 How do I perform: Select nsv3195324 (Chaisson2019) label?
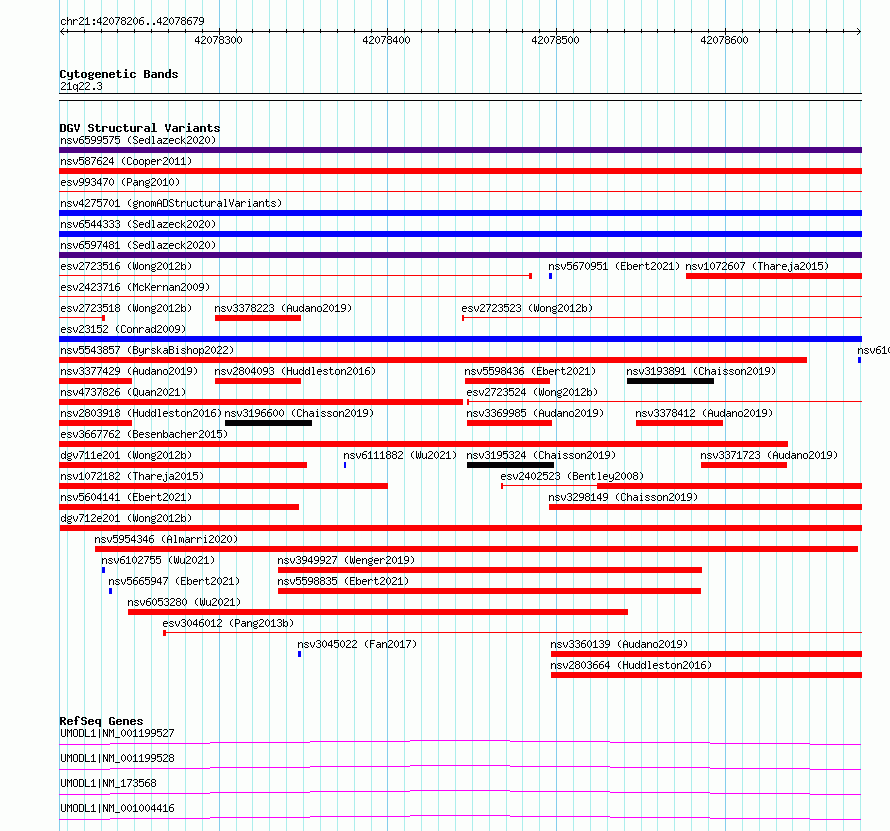[541, 455]
